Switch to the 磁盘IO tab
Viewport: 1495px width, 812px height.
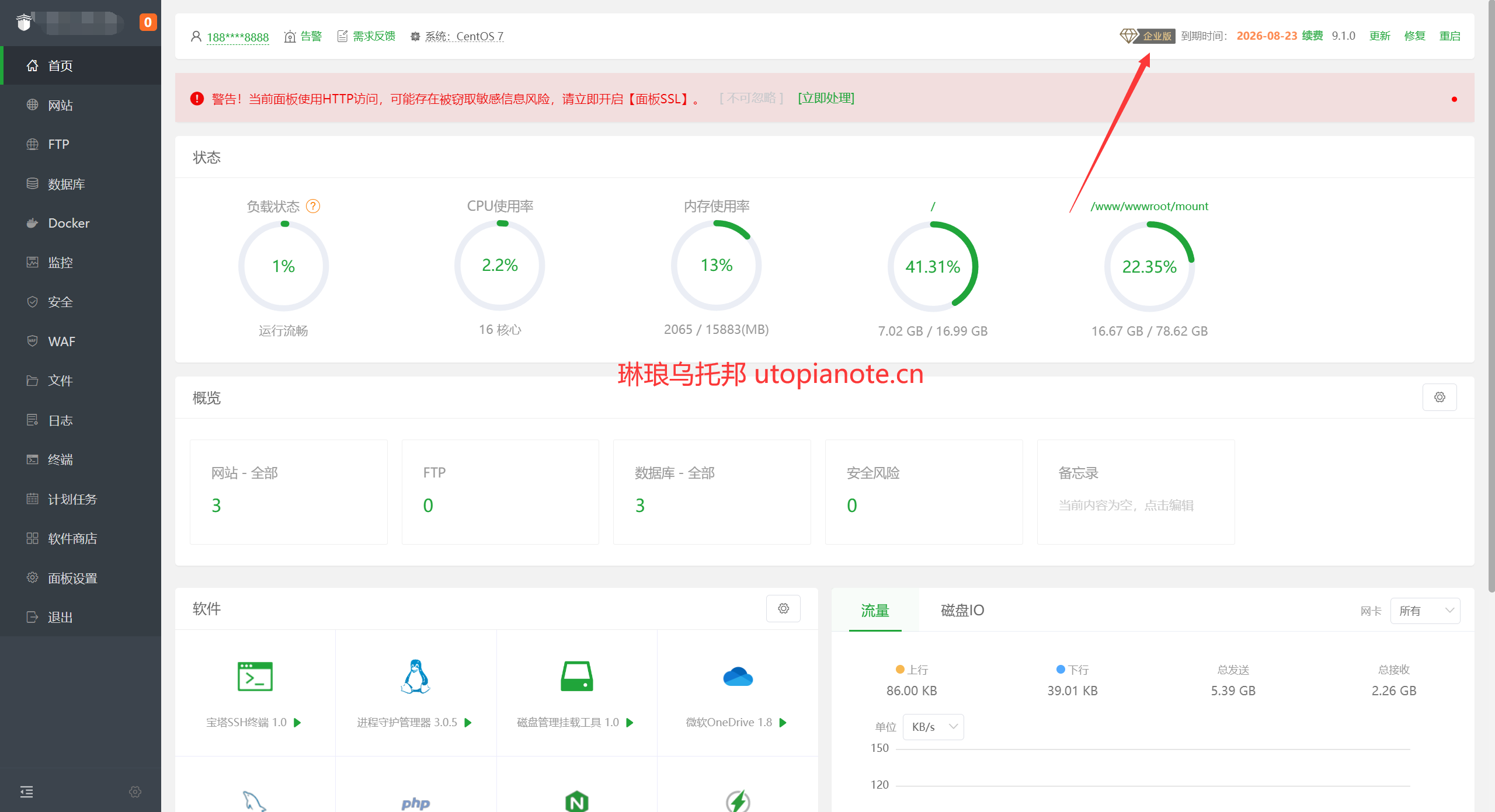pyautogui.click(x=962, y=610)
